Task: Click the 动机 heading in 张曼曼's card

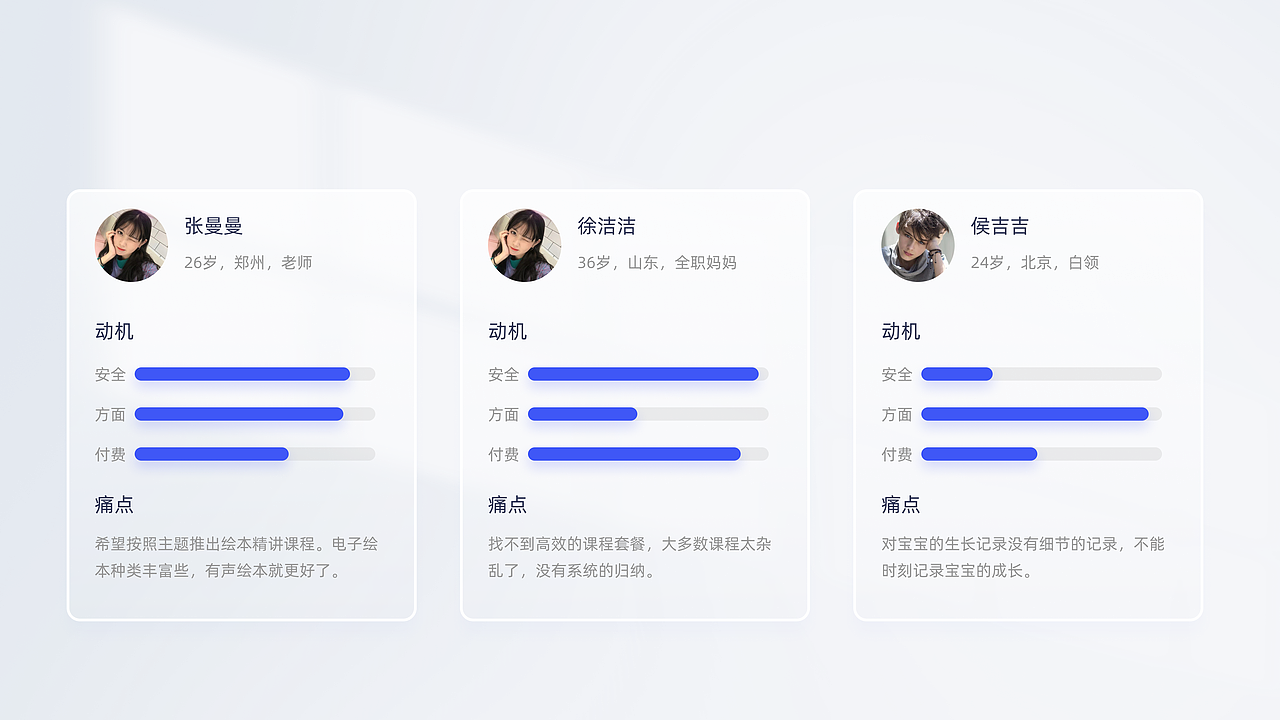Action: 114,331
